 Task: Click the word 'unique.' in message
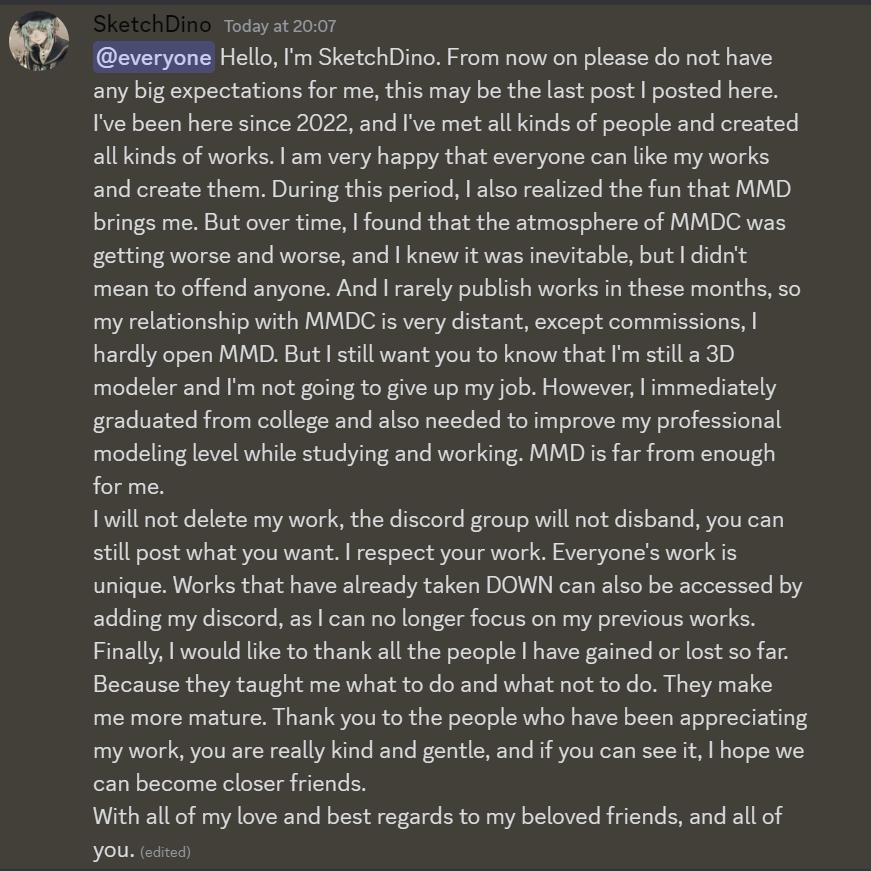(130, 585)
